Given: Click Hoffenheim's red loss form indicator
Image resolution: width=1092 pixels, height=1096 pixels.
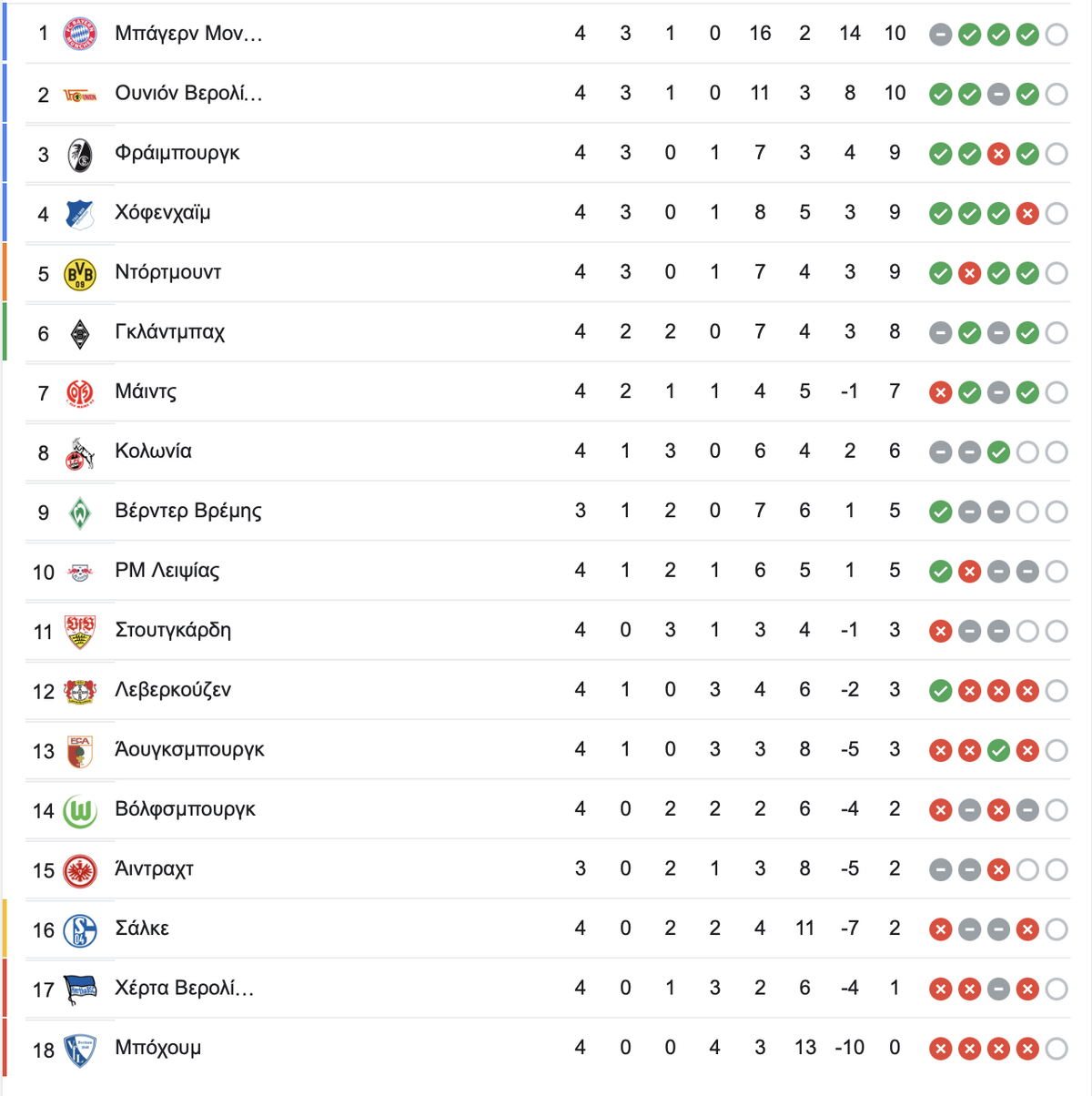Looking at the screenshot, I should (x=1027, y=214).
